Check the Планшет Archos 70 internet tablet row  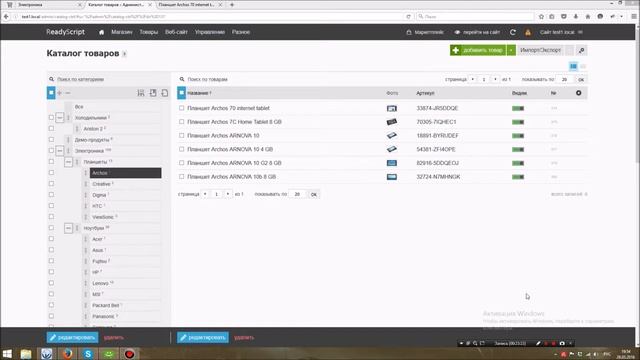tap(182, 108)
